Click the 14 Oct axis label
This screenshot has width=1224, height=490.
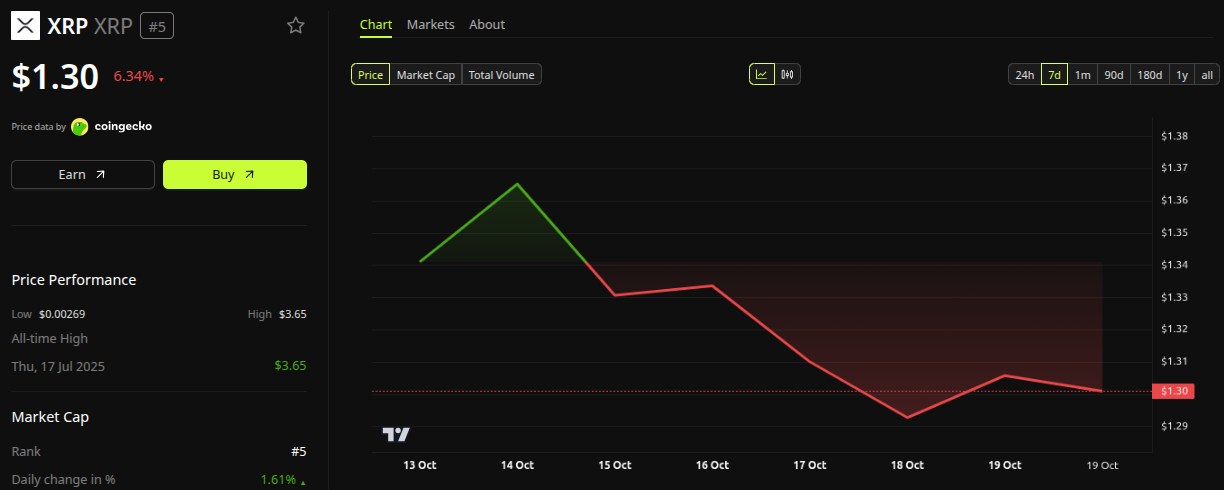pyautogui.click(x=517, y=465)
